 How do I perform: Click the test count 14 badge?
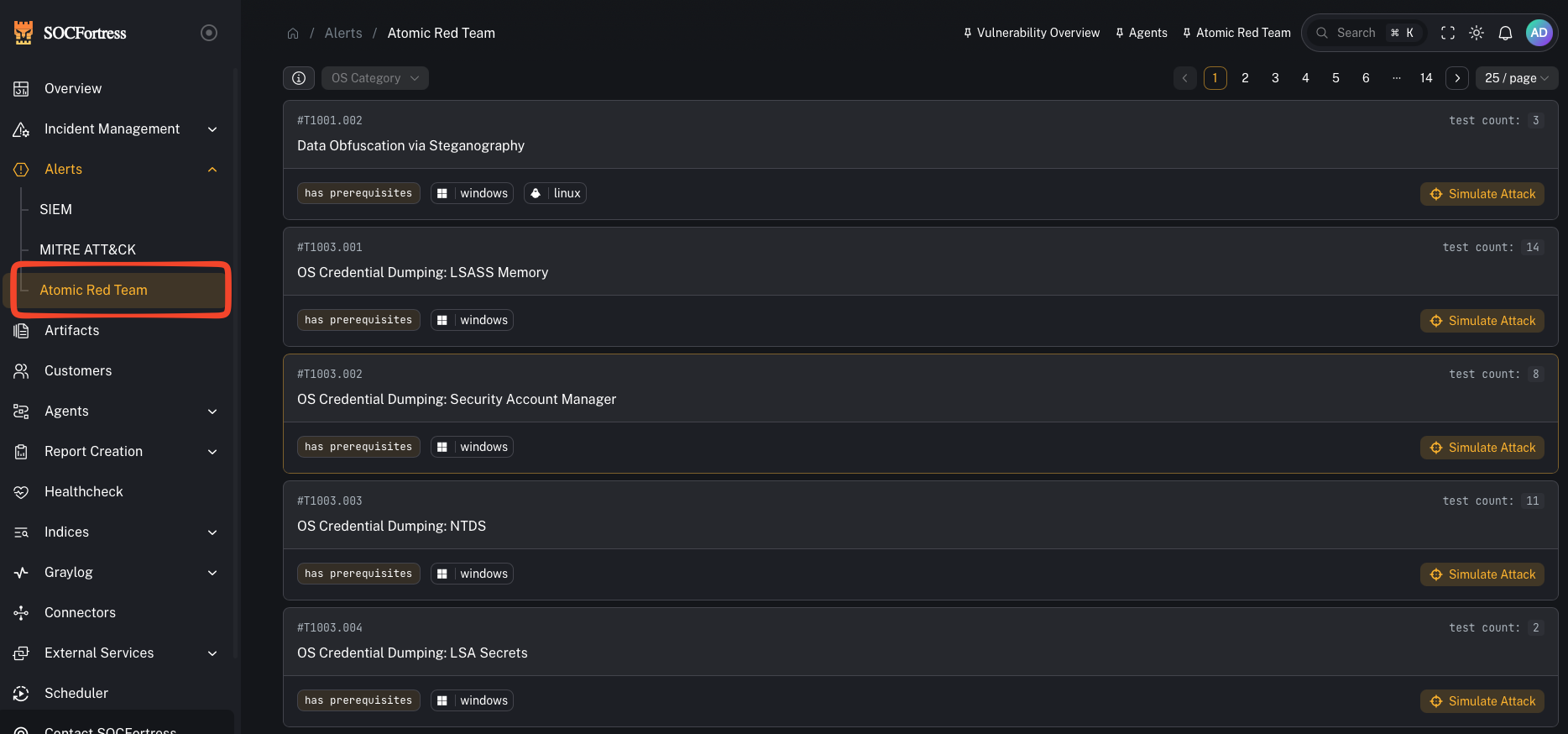pyautogui.click(x=1533, y=248)
